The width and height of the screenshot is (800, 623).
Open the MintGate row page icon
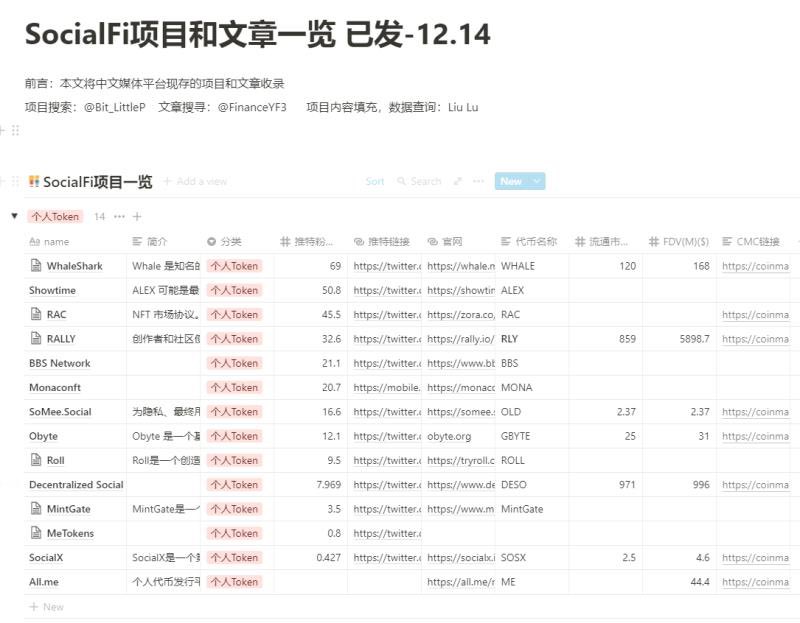(36, 508)
